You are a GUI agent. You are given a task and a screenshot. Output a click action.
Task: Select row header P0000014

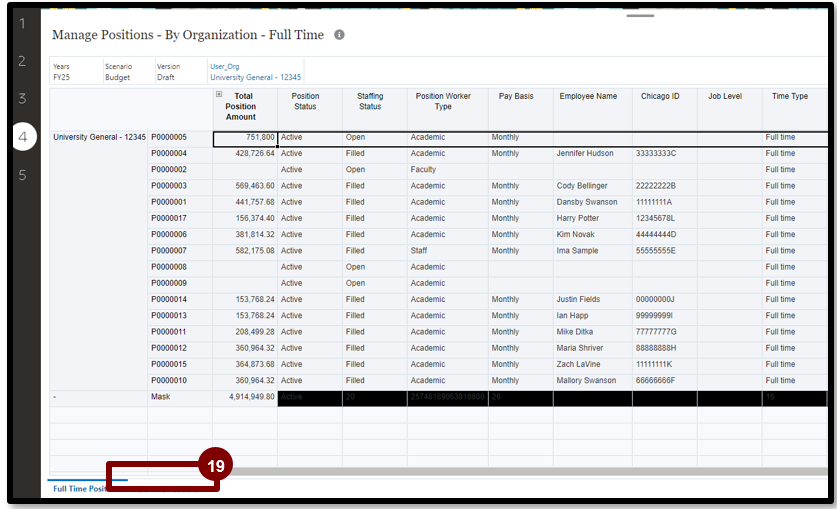point(180,299)
